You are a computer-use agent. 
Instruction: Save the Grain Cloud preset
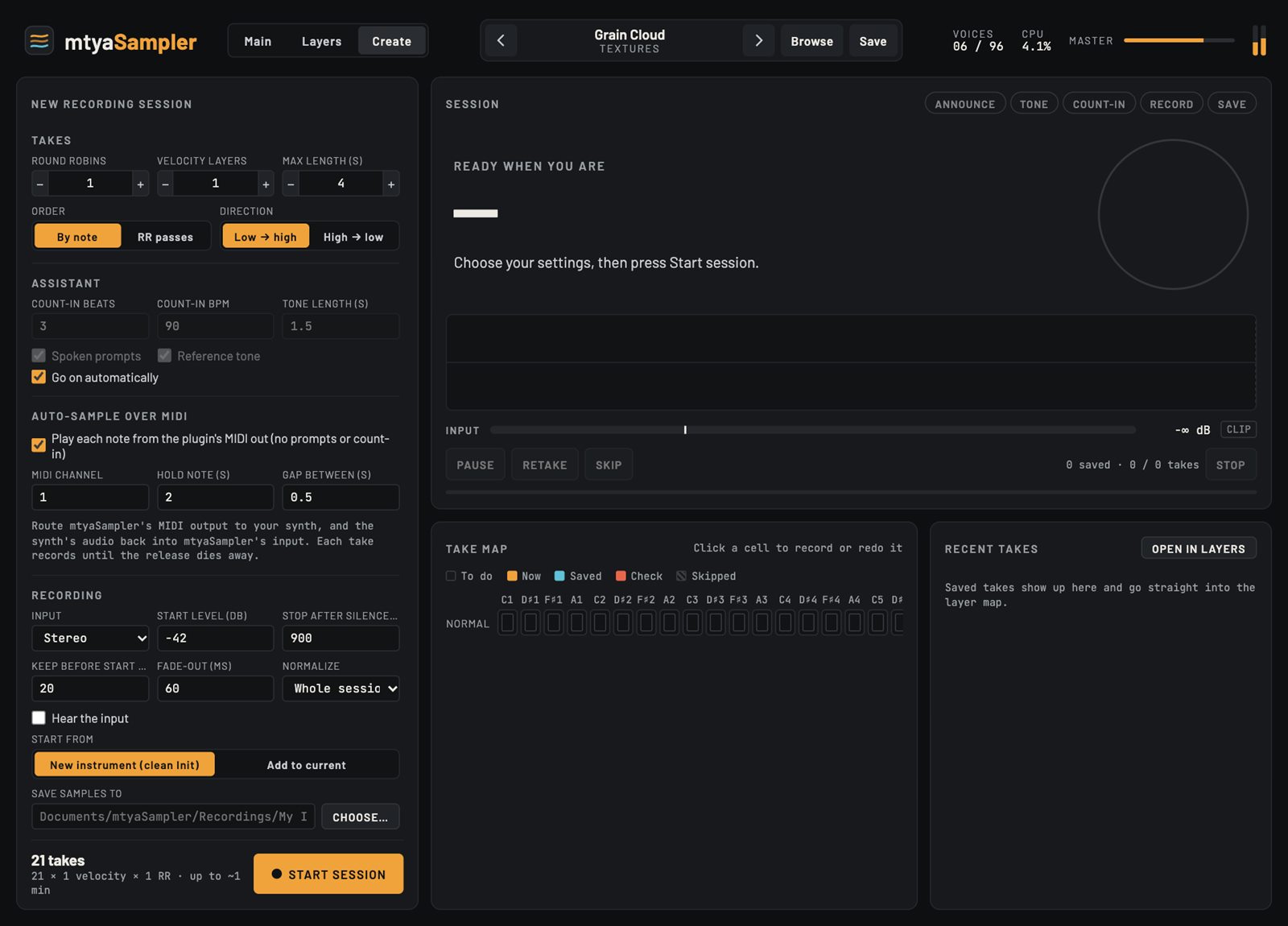coord(873,41)
